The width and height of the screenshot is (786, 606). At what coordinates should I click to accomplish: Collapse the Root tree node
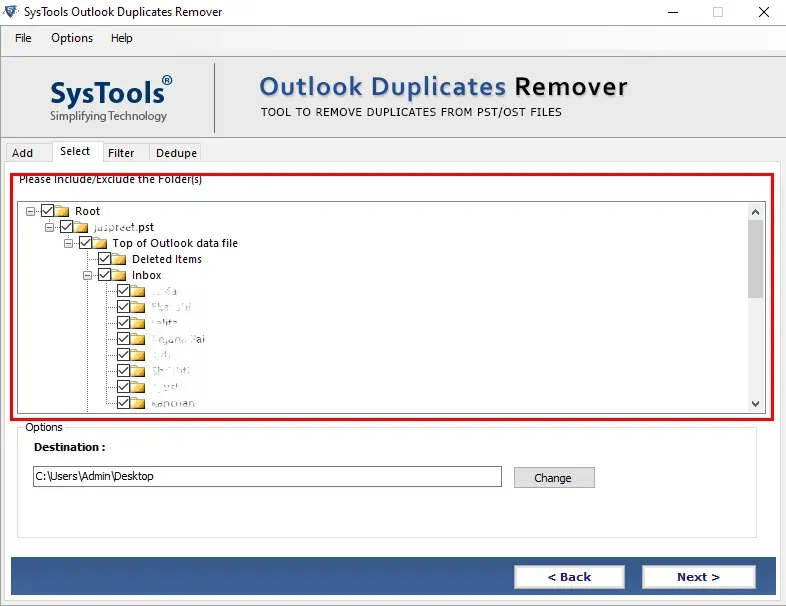(x=31, y=211)
